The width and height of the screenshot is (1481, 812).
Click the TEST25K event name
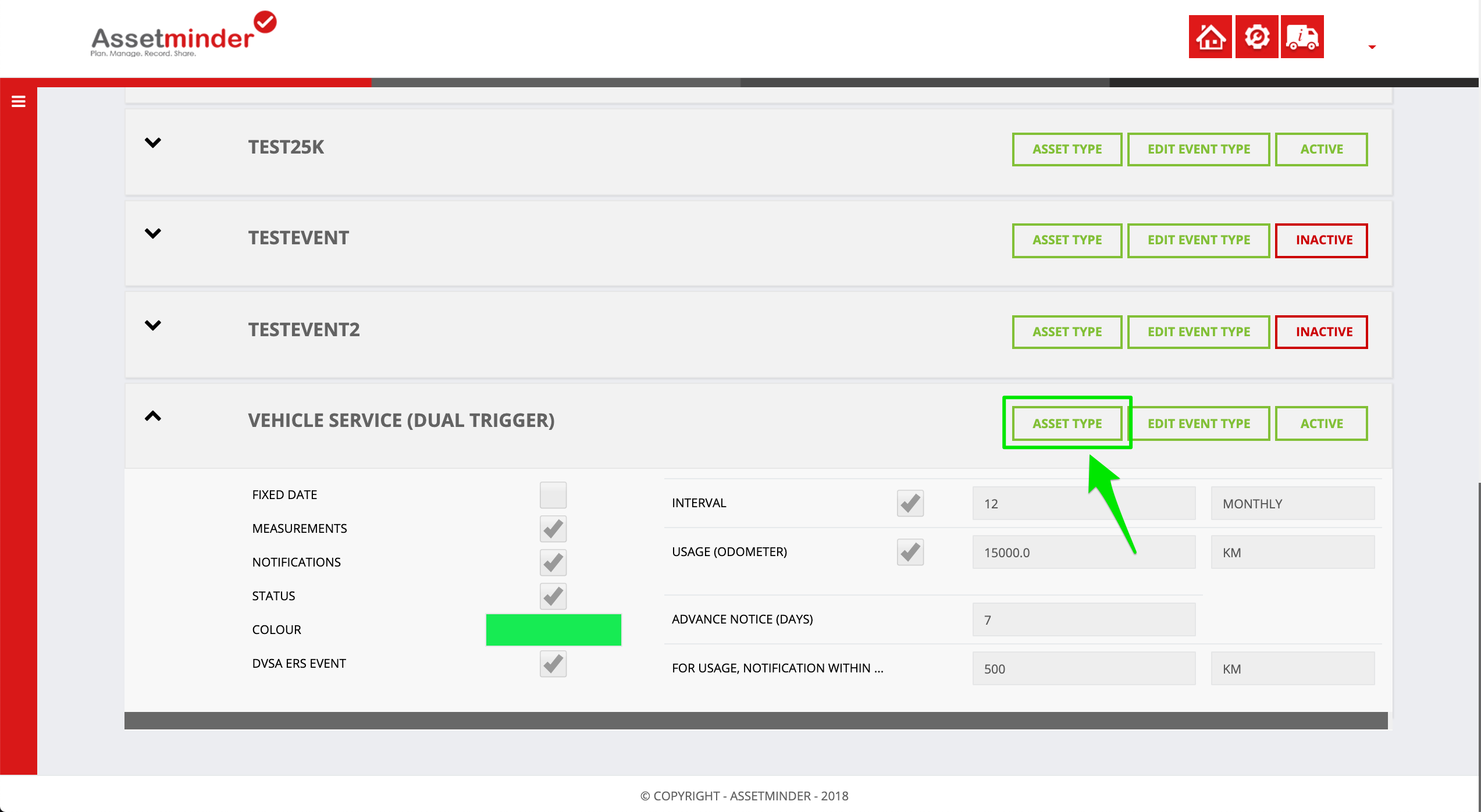pos(286,147)
